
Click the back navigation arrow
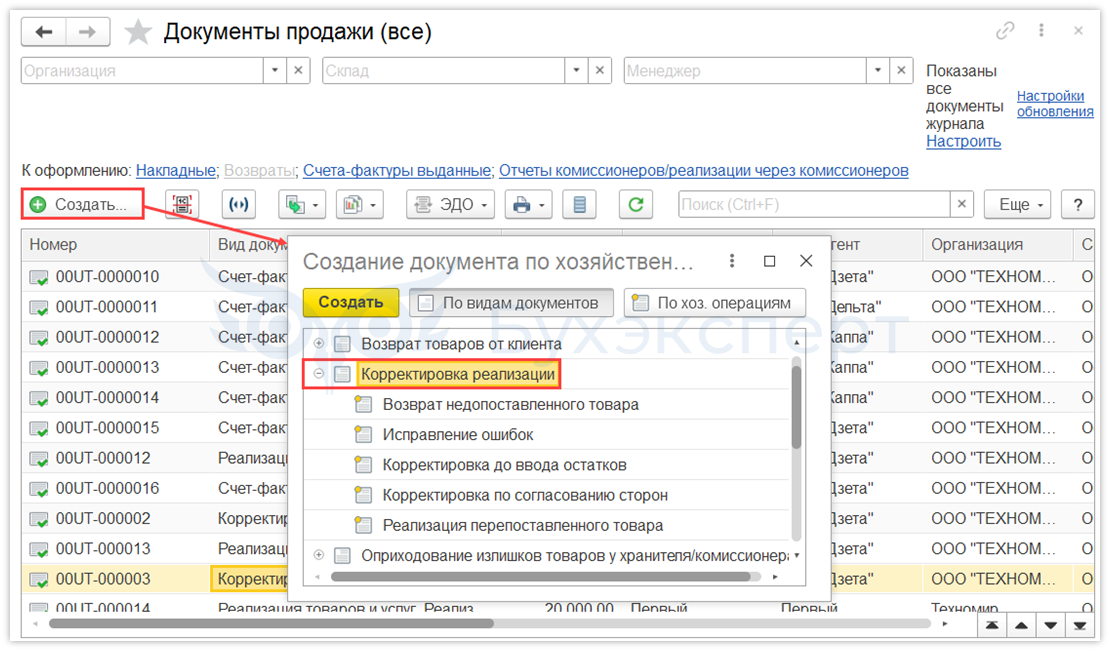[44, 32]
